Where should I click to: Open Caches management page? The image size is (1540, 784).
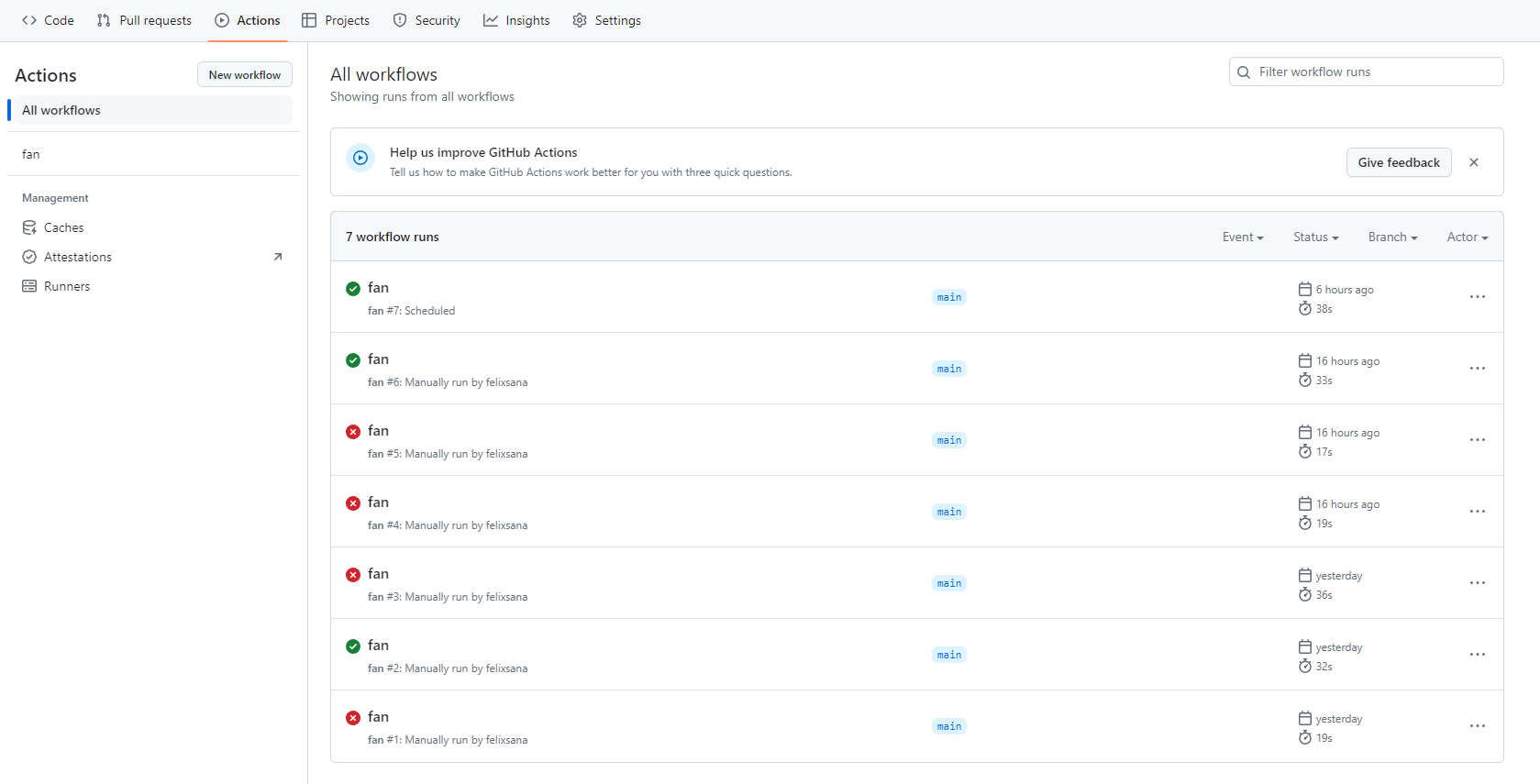tap(153, 227)
